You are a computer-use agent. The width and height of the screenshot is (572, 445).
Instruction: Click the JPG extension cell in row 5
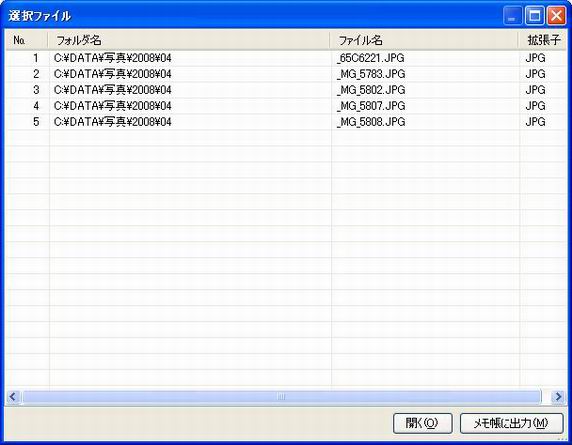536,122
